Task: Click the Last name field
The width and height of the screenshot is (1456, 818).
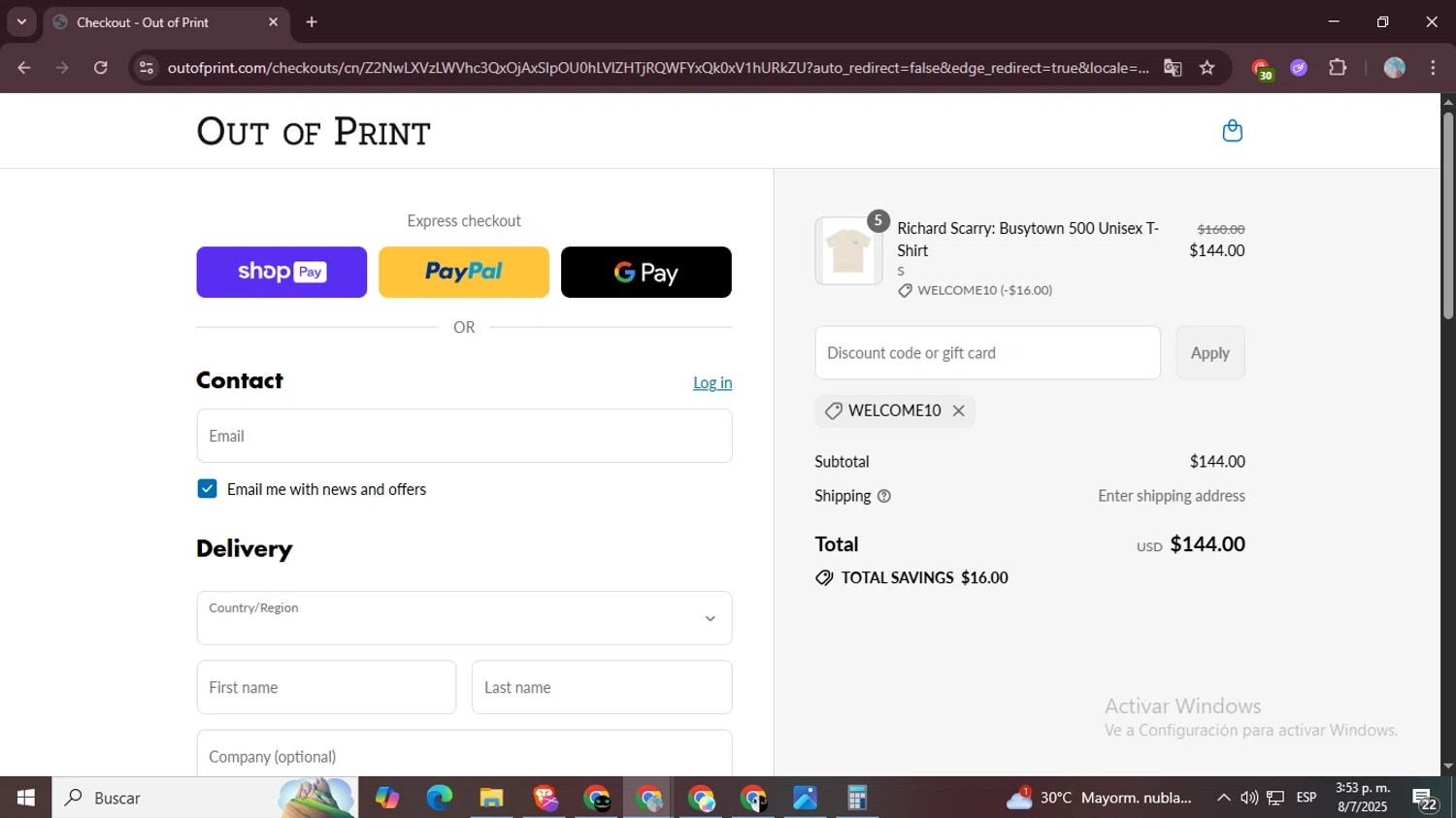Action: click(x=602, y=687)
